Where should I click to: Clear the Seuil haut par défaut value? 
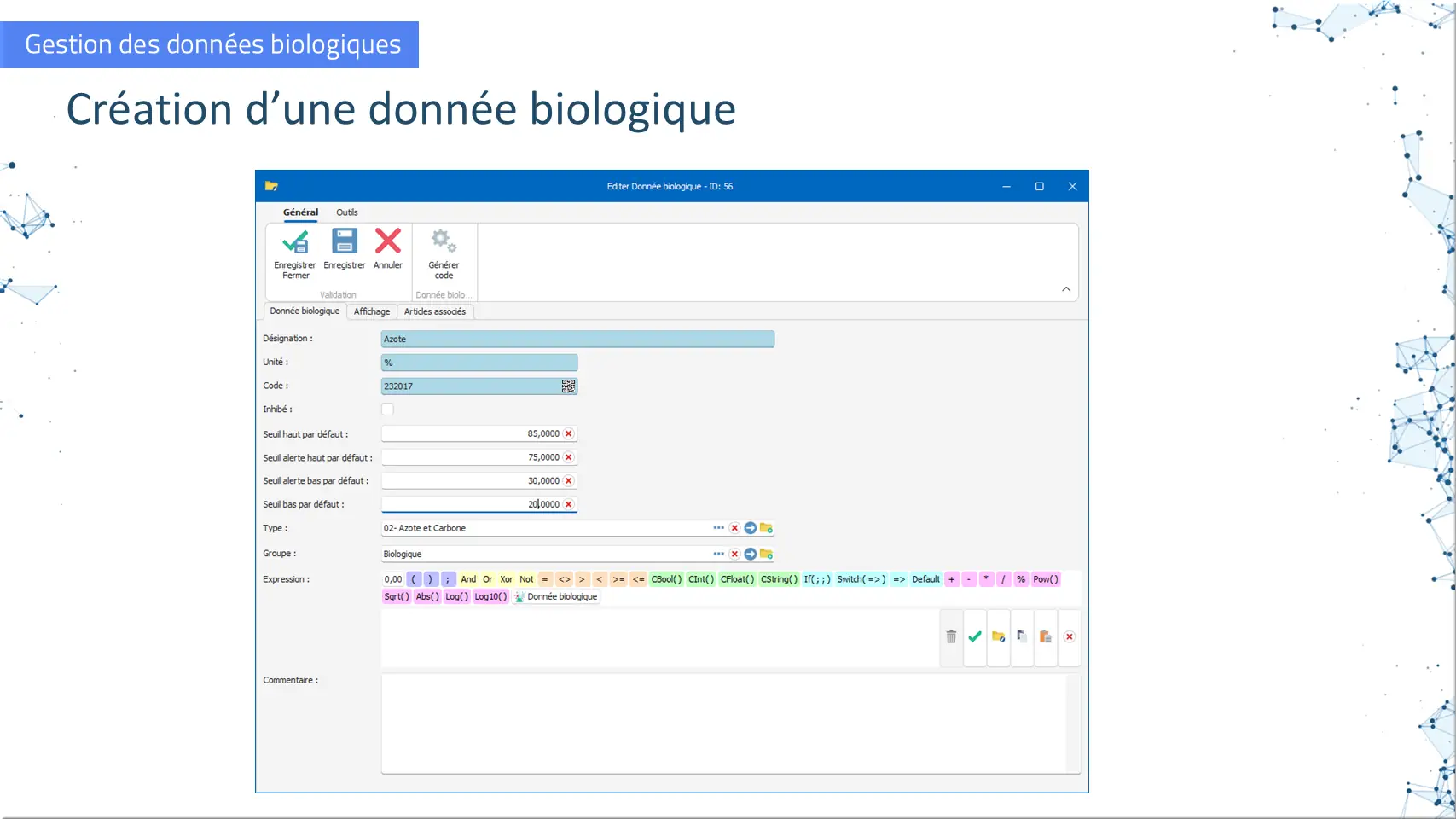coord(569,433)
